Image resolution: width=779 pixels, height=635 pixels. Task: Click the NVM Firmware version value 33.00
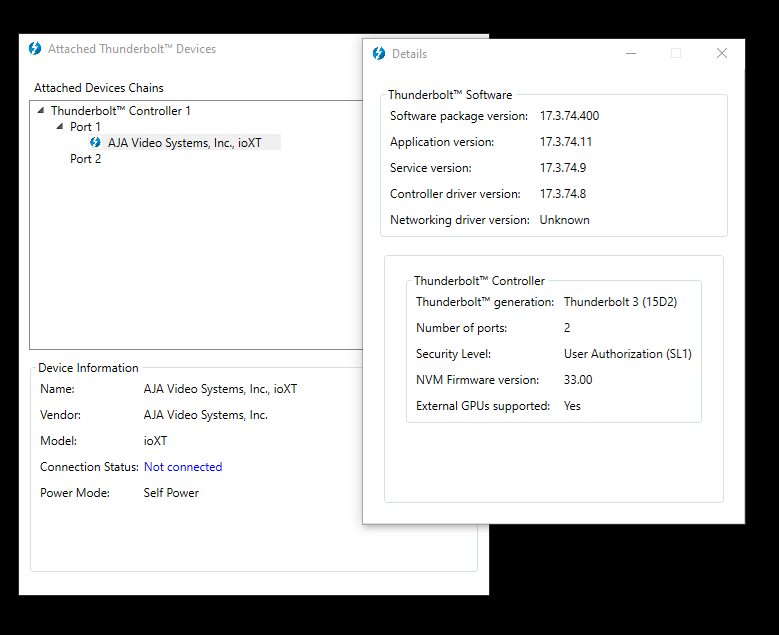click(578, 380)
